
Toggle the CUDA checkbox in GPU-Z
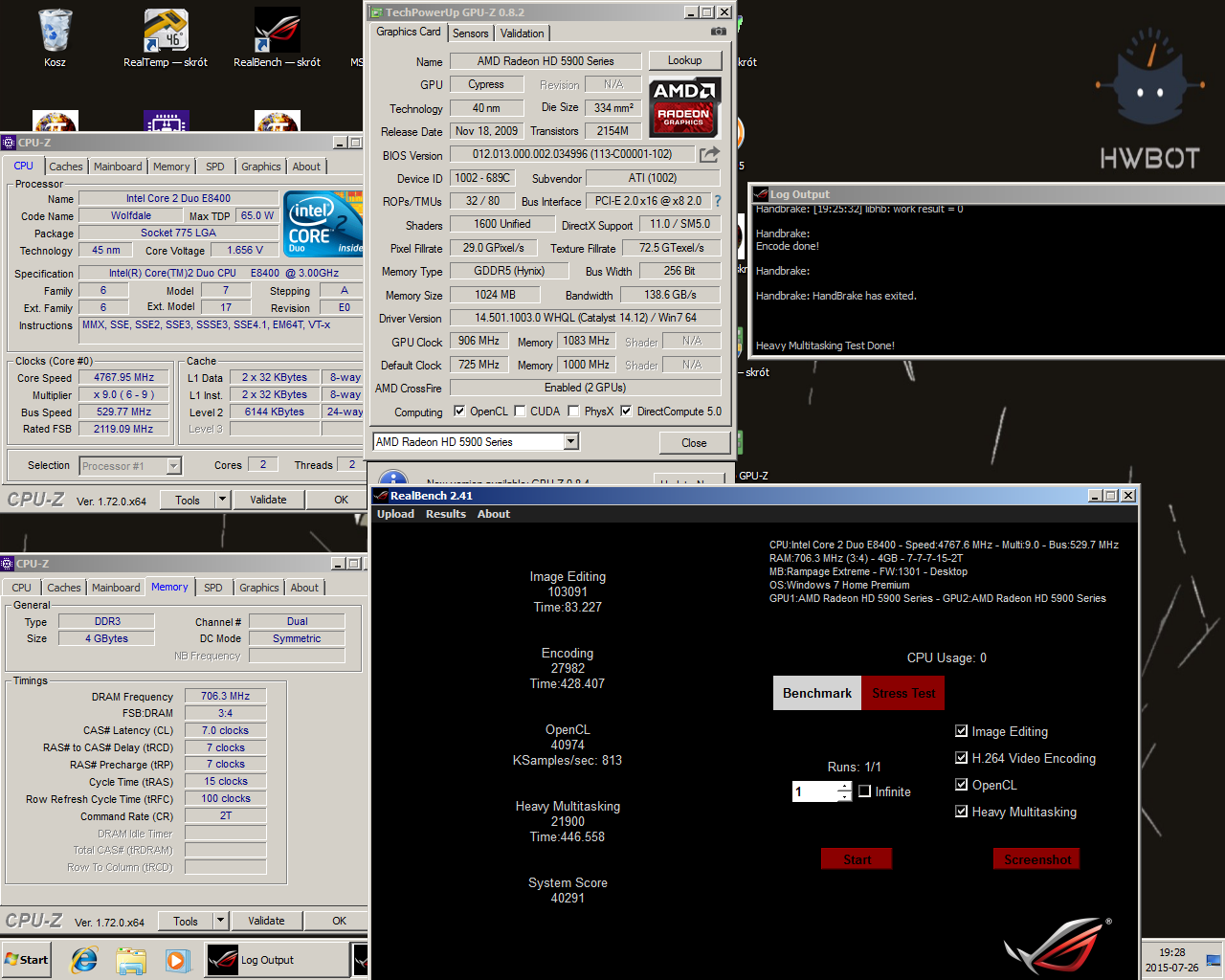(520, 412)
